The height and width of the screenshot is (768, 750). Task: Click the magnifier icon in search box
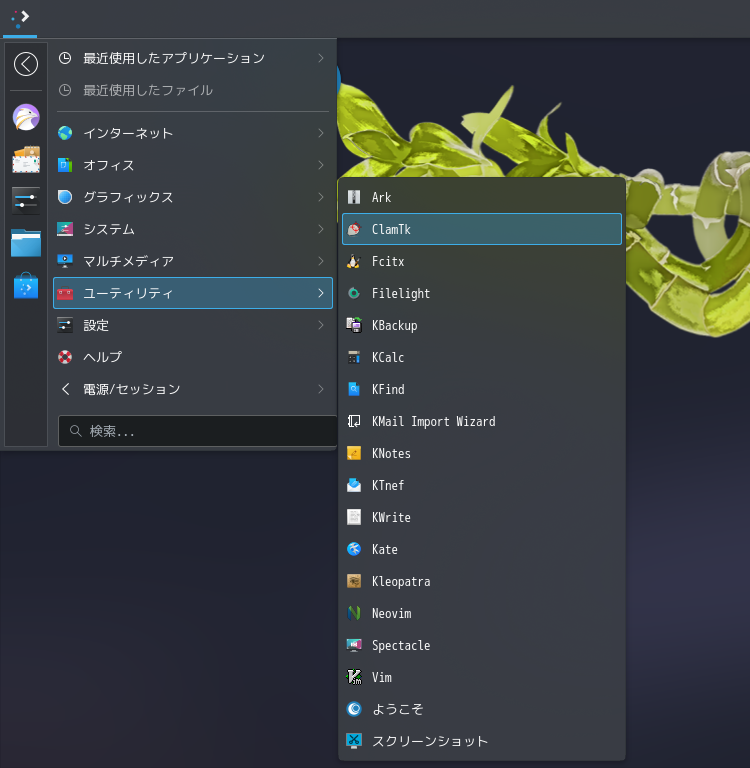tap(75, 431)
